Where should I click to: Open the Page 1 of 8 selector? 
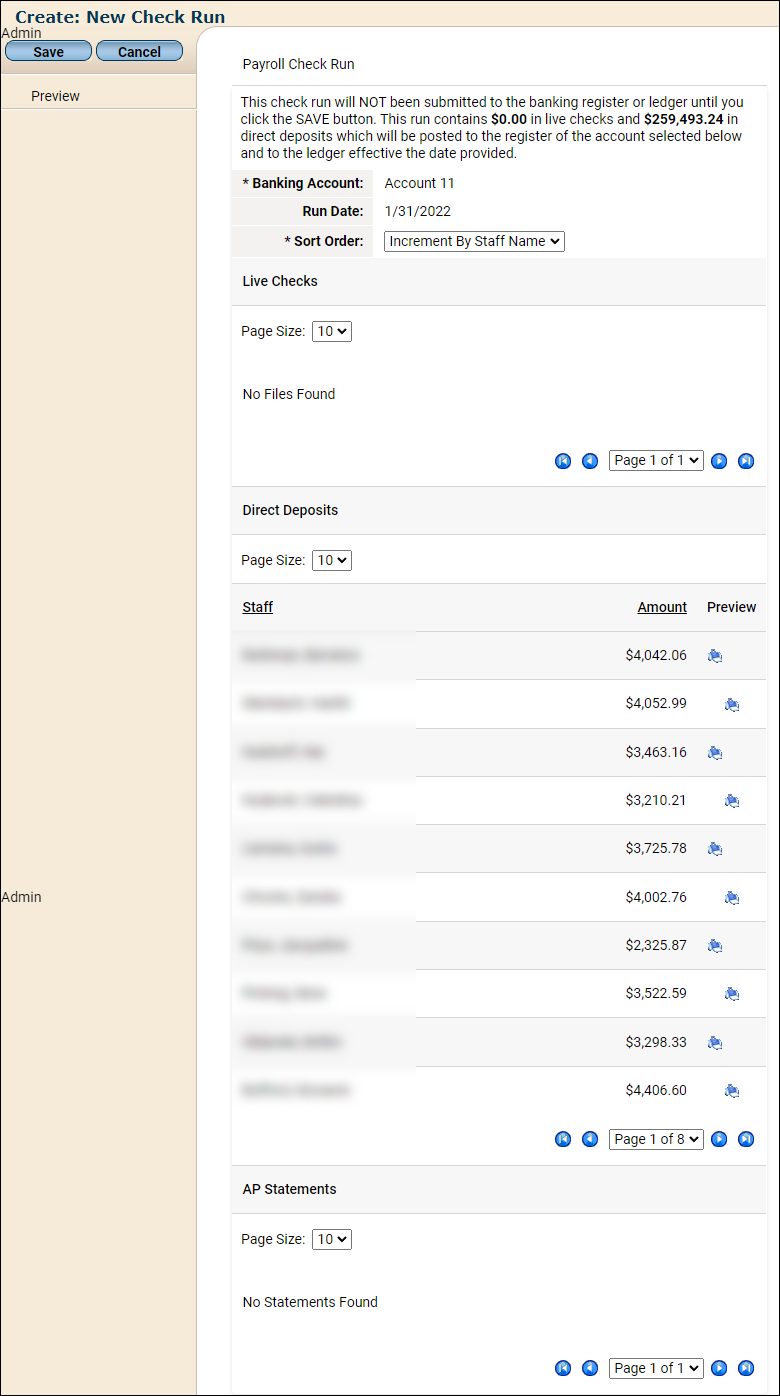656,1139
